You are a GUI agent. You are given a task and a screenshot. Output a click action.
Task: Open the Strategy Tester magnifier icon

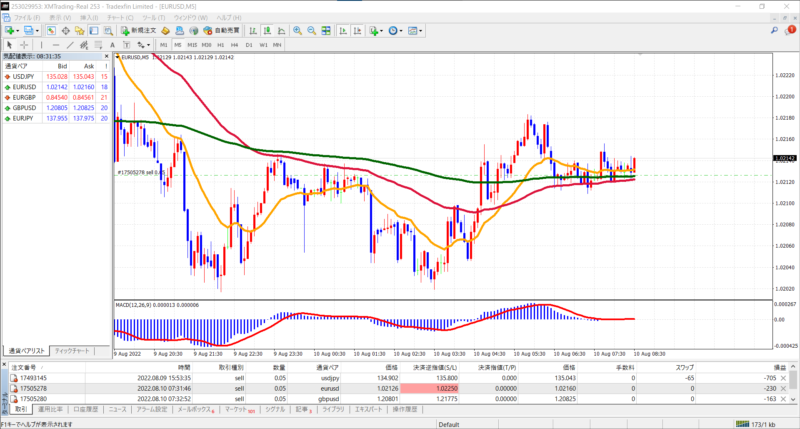[108, 31]
